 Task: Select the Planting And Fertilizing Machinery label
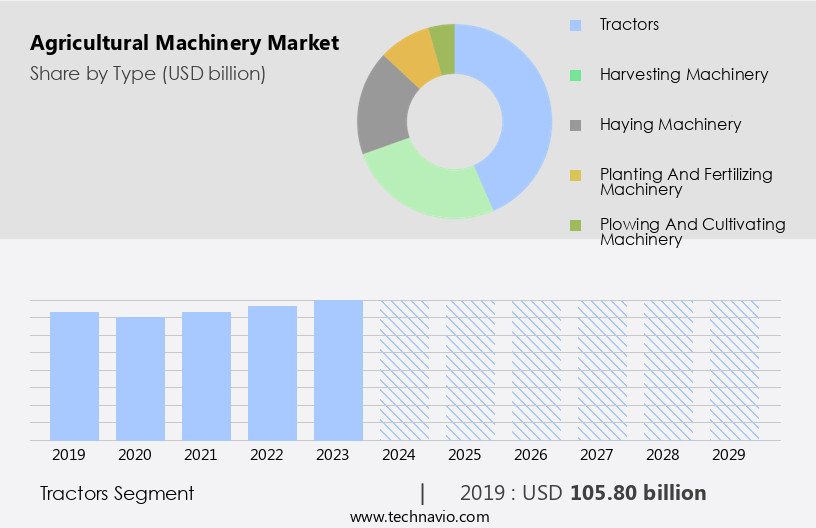pos(686,182)
